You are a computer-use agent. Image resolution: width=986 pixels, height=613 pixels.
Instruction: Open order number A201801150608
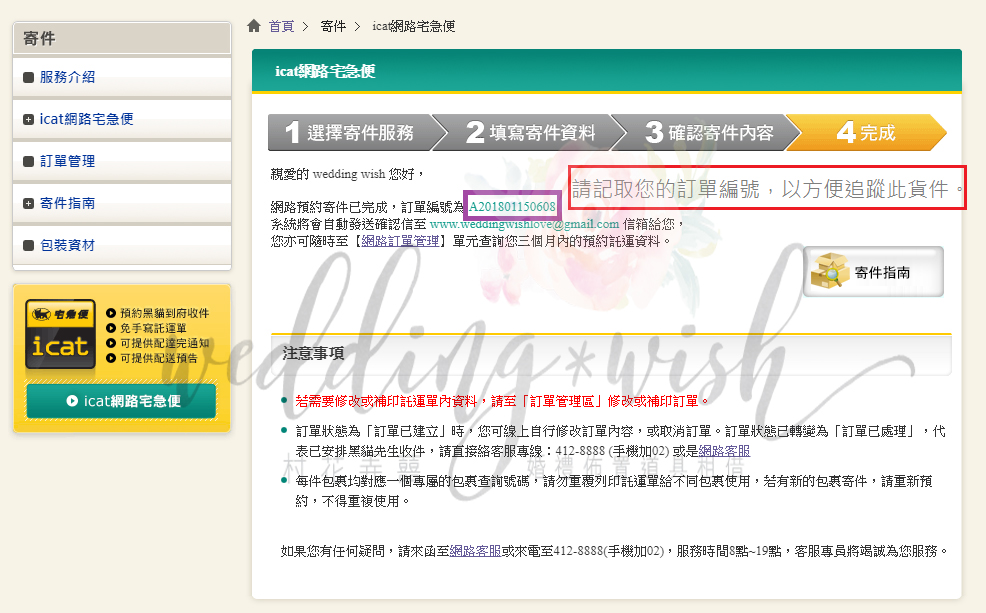click(512, 207)
